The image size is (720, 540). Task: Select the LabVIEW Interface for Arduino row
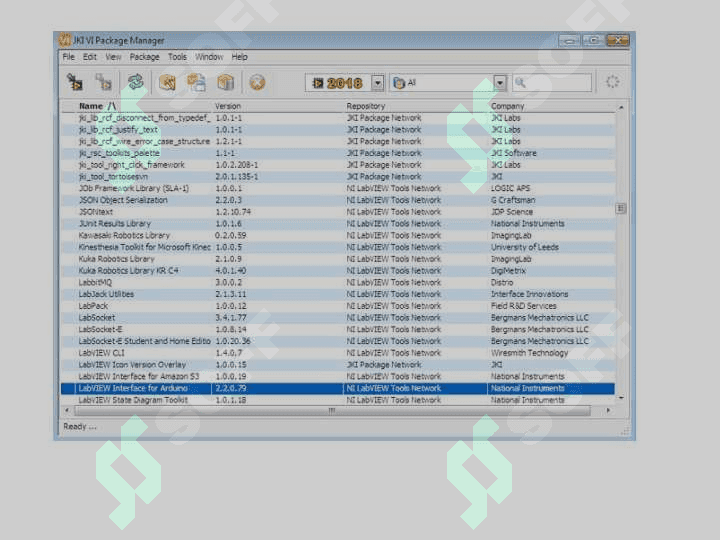pyautogui.click(x=338, y=388)
